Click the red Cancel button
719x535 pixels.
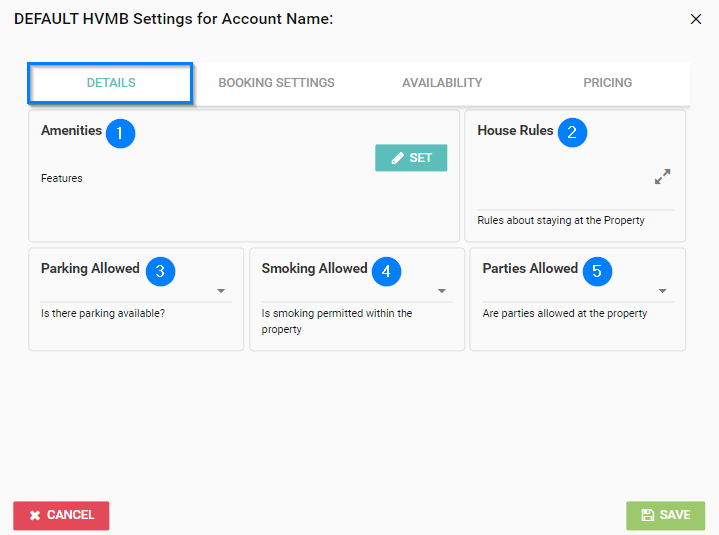point(61,515)
